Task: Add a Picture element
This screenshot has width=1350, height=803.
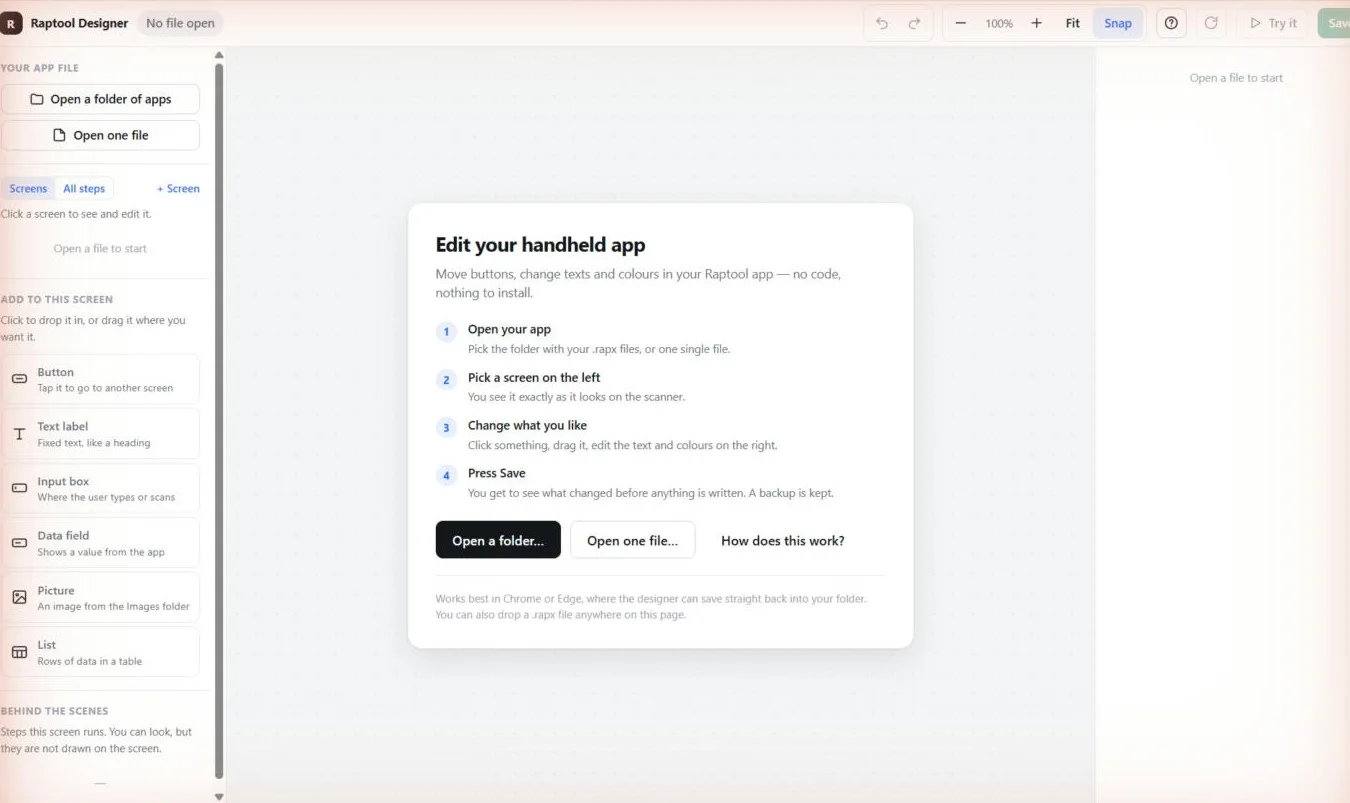Action: click(100, 597)
